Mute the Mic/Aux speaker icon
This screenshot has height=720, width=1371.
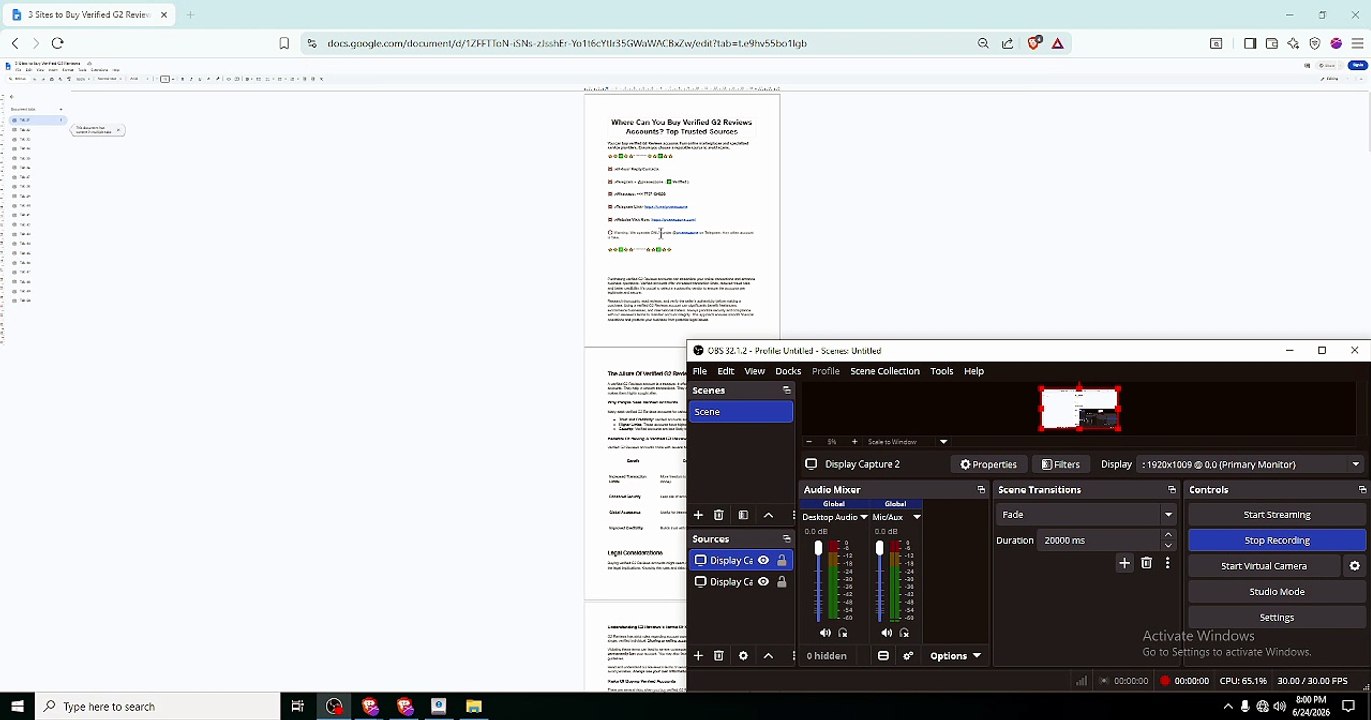[x=887, y=633]
